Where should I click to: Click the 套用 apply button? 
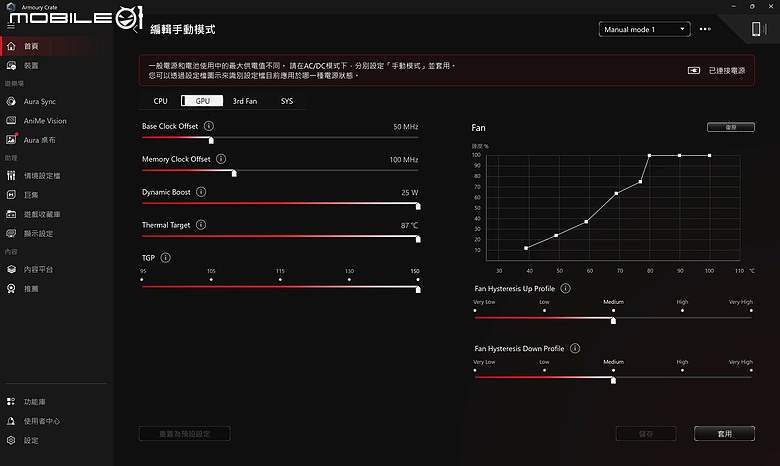[724, 434]
